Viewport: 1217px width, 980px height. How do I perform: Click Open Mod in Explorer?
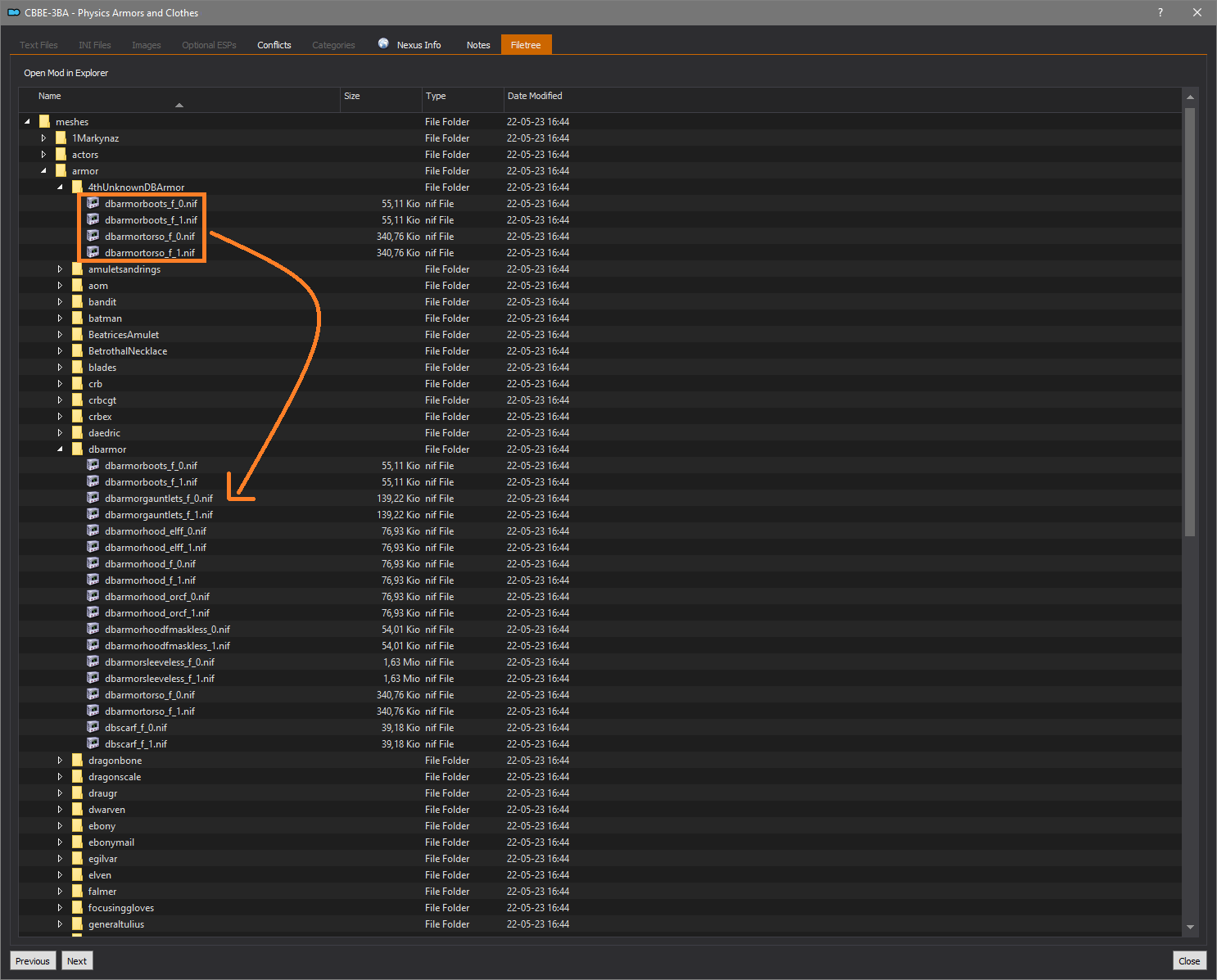66,73
